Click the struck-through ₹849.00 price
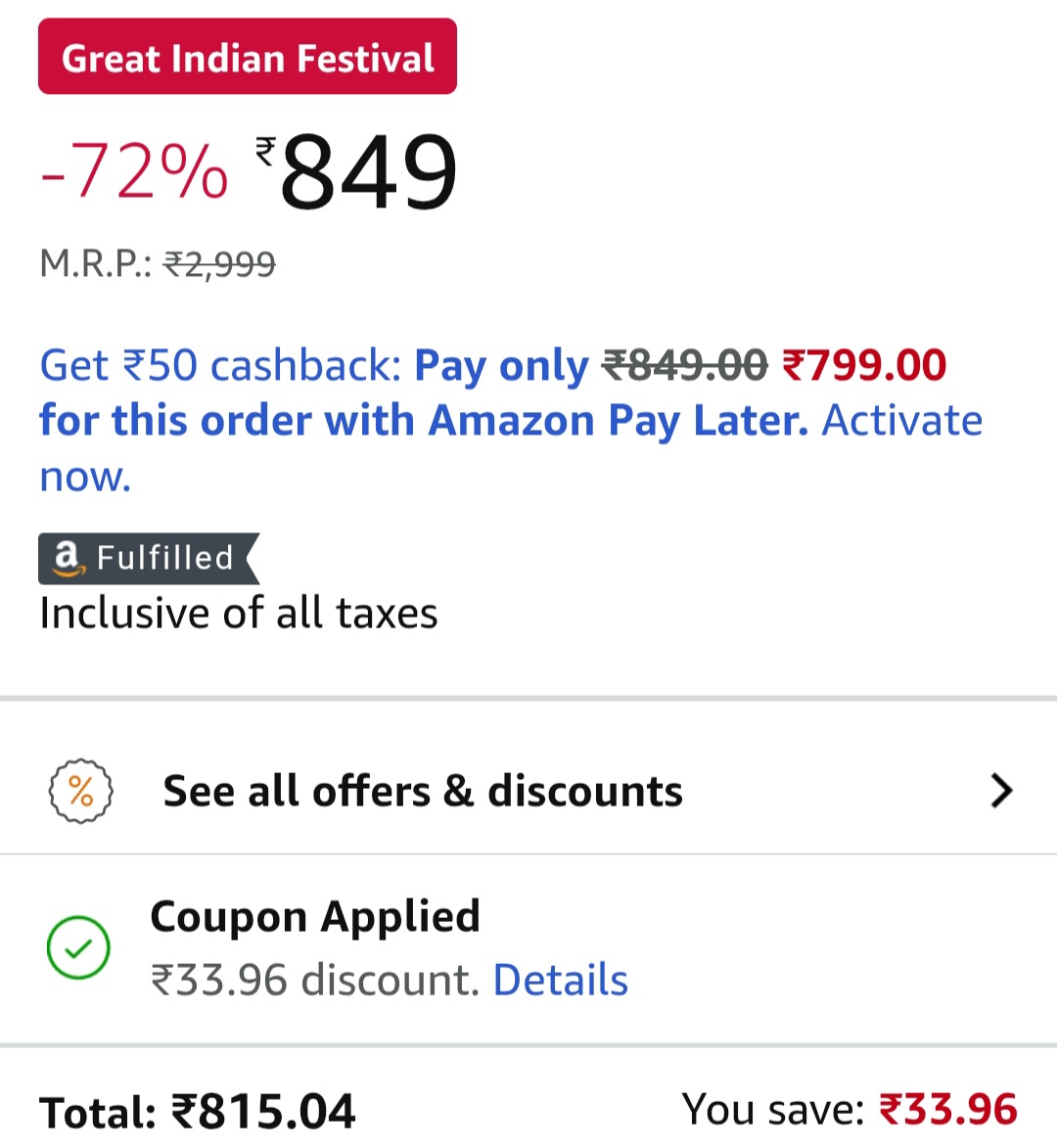The image size is (1057, 1148). tap(685, 365)
